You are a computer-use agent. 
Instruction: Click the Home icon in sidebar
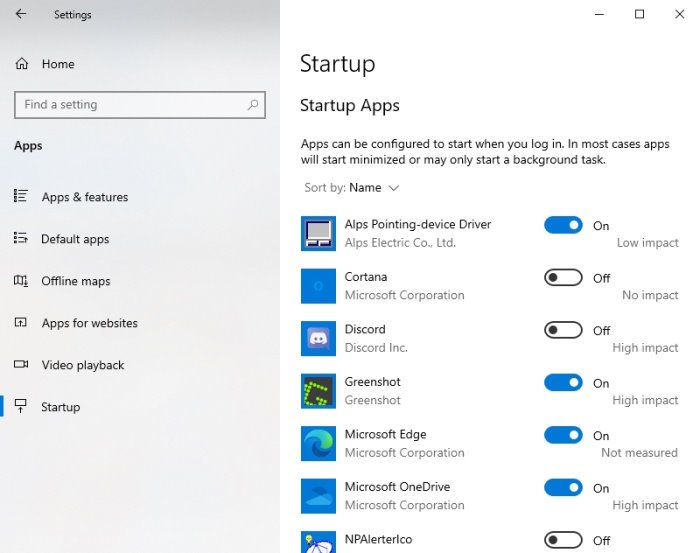coord(22,64)
